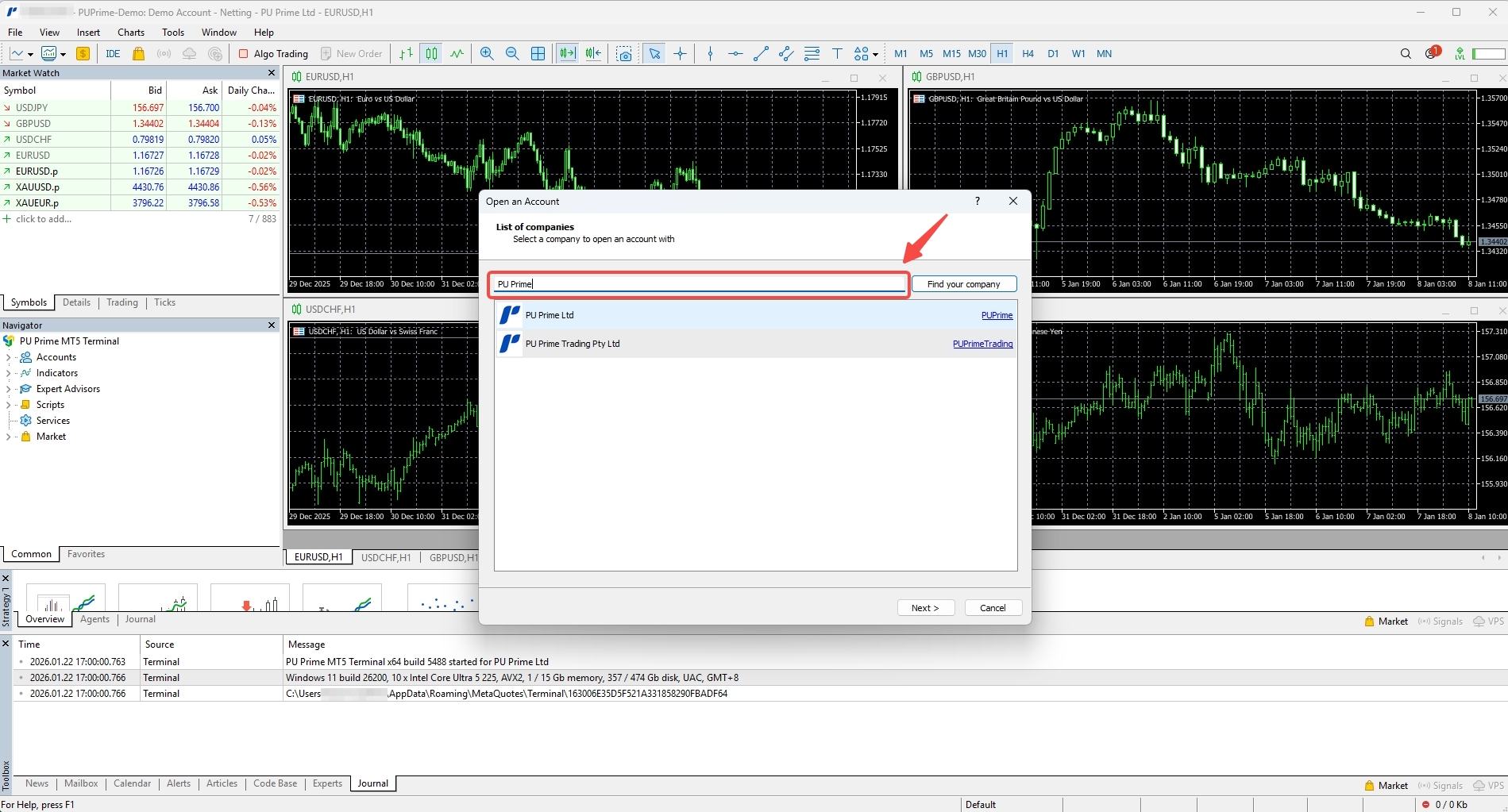Open the Charts menu
1508x812 pixels.
(x=130, y=32)
